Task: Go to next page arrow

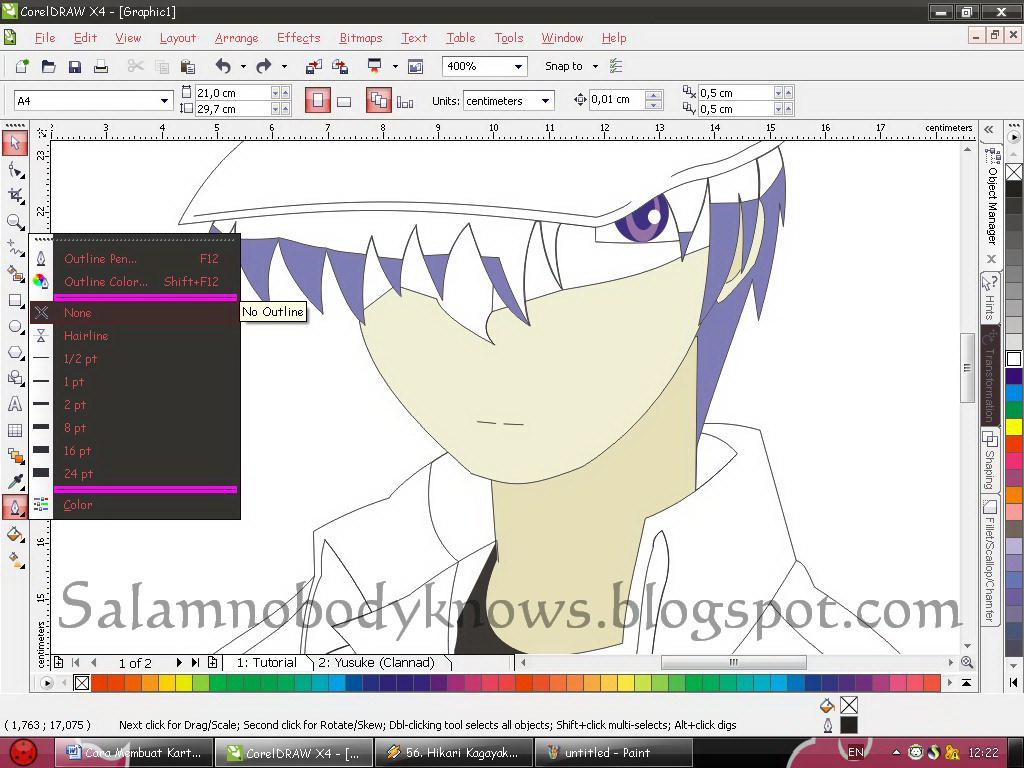Action: tap(178, 662)
